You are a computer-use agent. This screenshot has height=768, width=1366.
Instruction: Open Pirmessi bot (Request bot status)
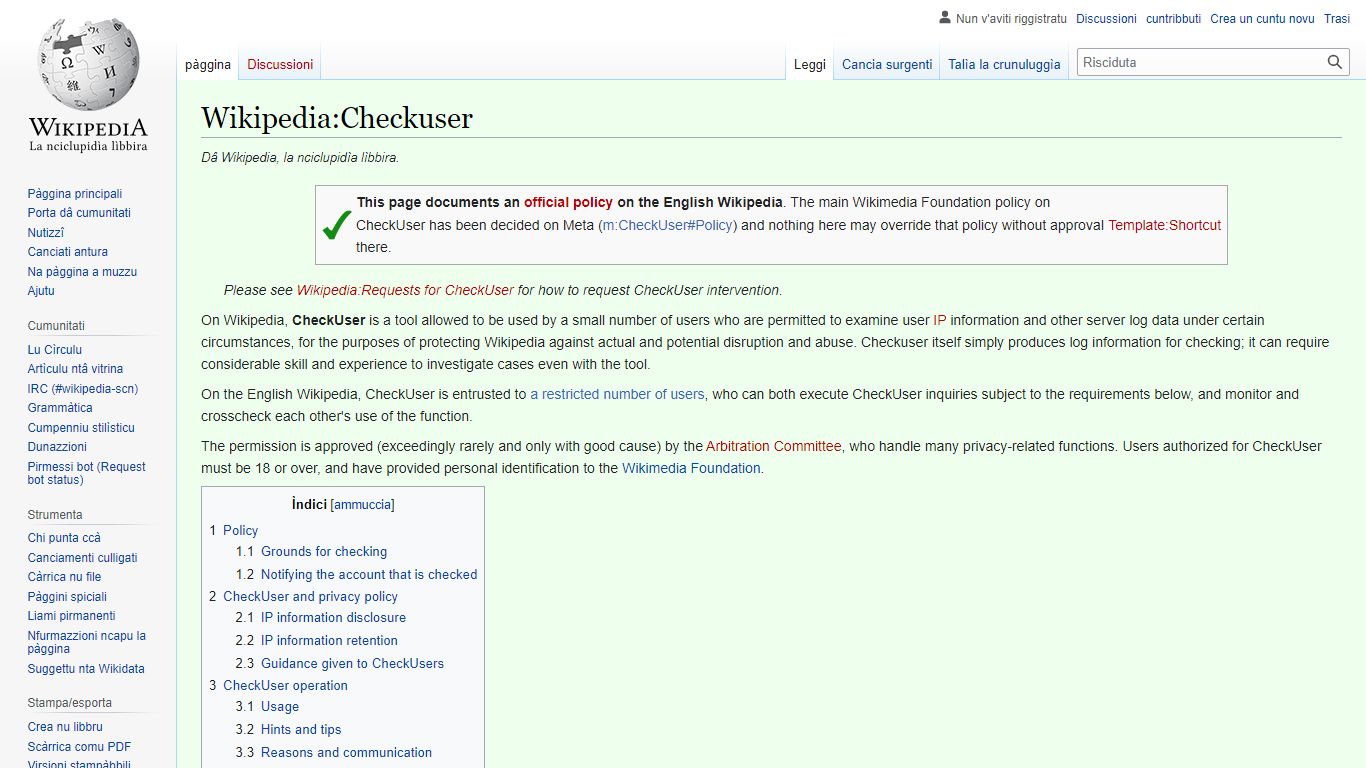(87, 473)
